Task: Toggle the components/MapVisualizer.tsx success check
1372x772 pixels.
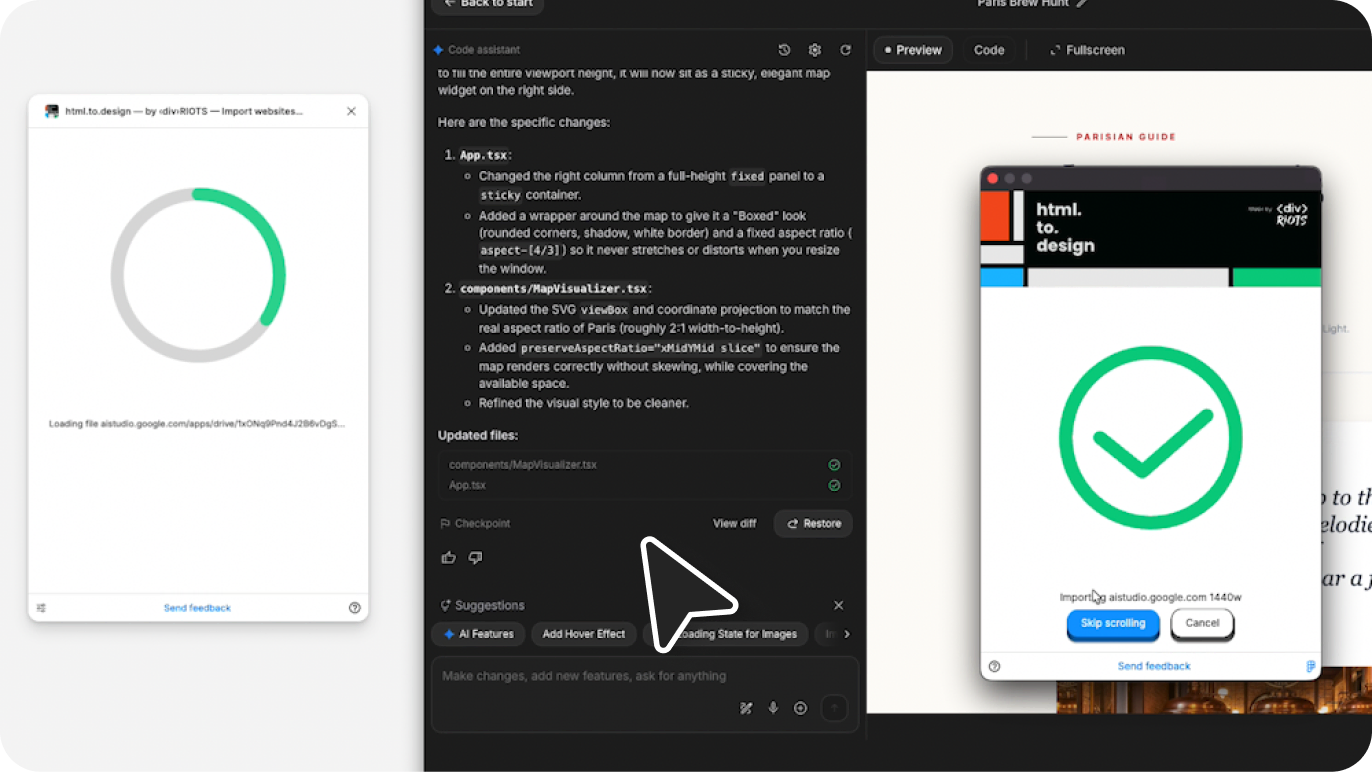Action: [834, 464]
